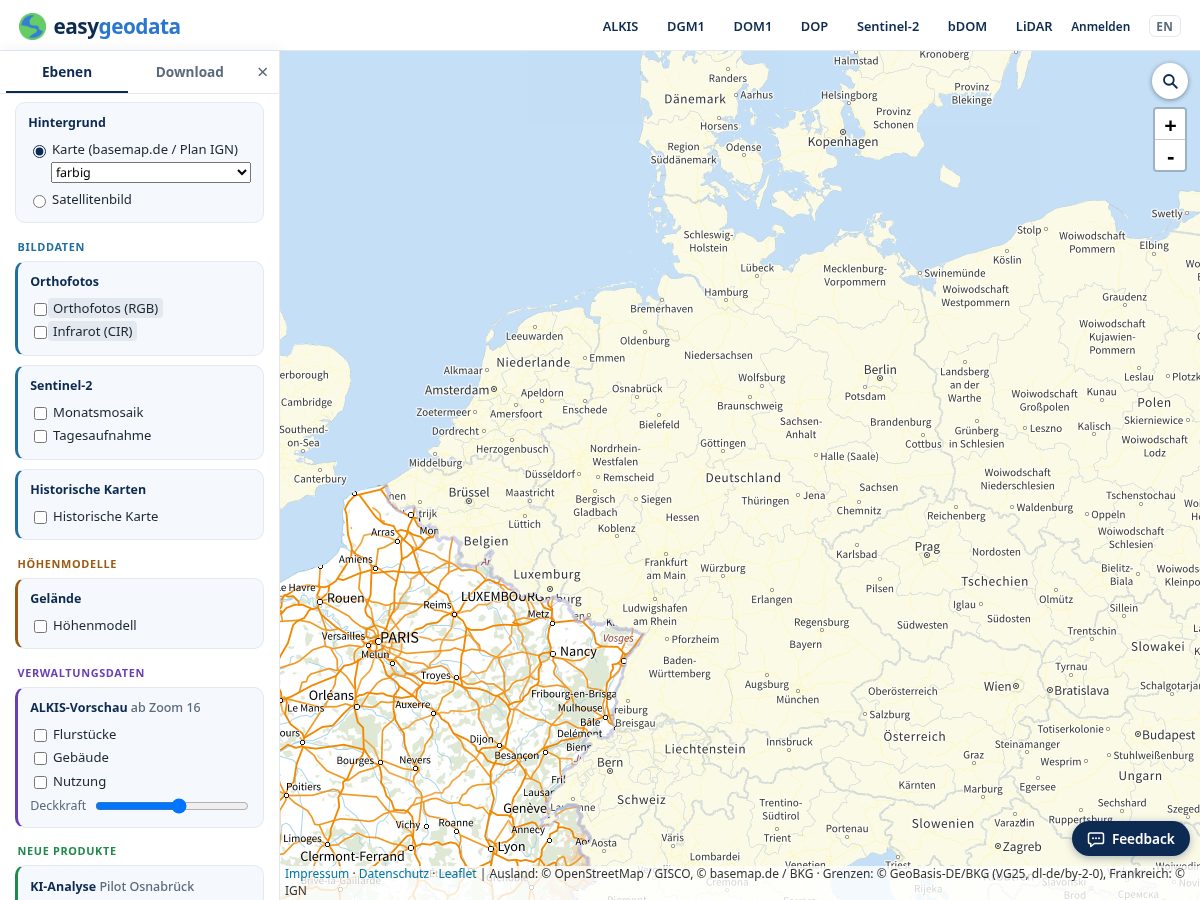The height and width of the screenshot is (900, 1200).
Task: Open DGM1 in the top navigation
Action: (x=686, y=27)
